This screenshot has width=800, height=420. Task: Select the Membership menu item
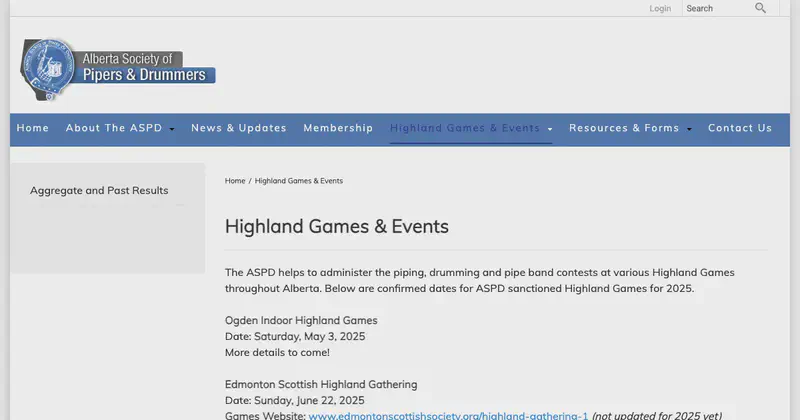pos(338,128)
